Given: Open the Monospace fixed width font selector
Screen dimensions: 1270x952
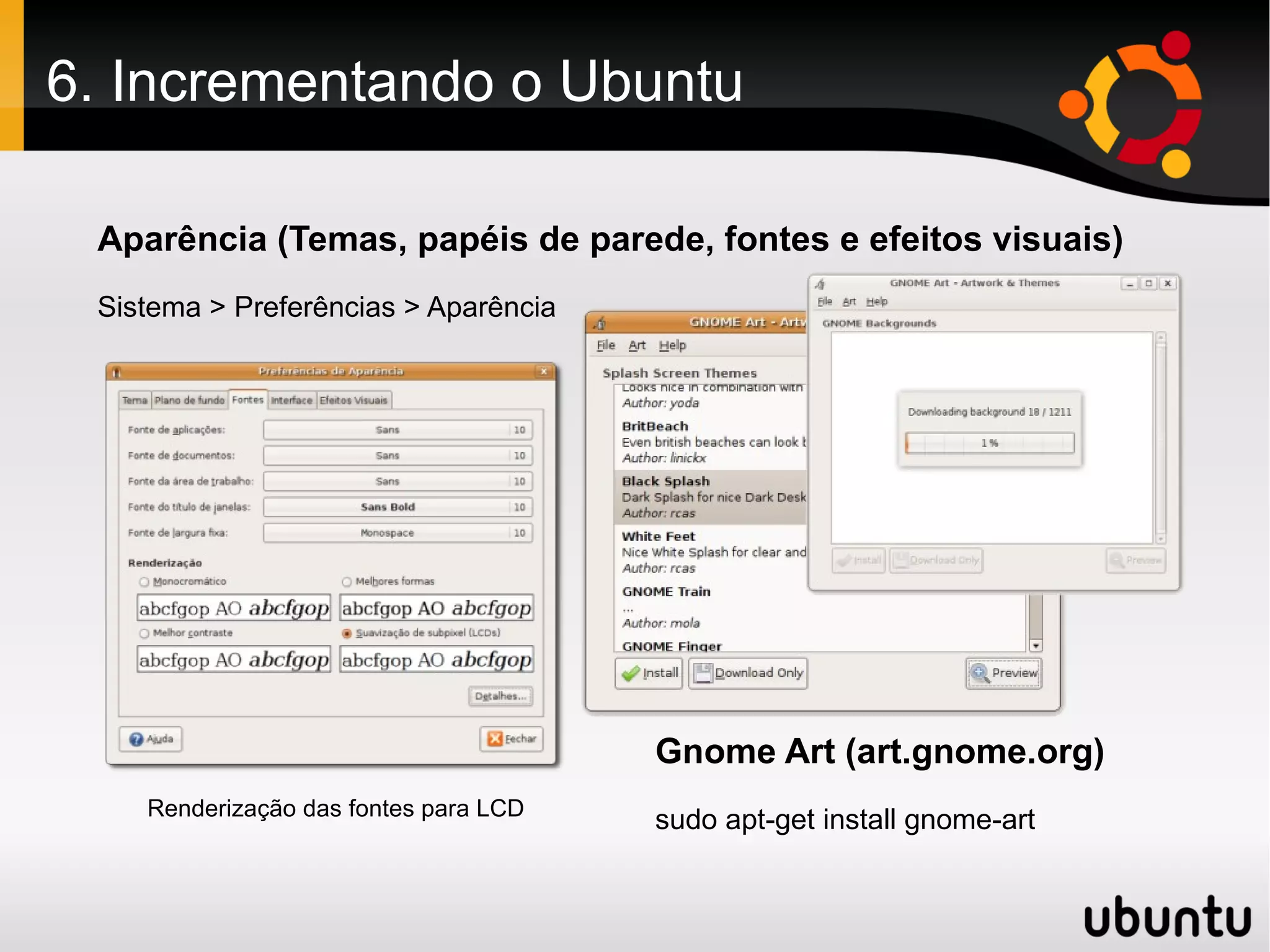Looking at the screenshot, I should (397, 533).
